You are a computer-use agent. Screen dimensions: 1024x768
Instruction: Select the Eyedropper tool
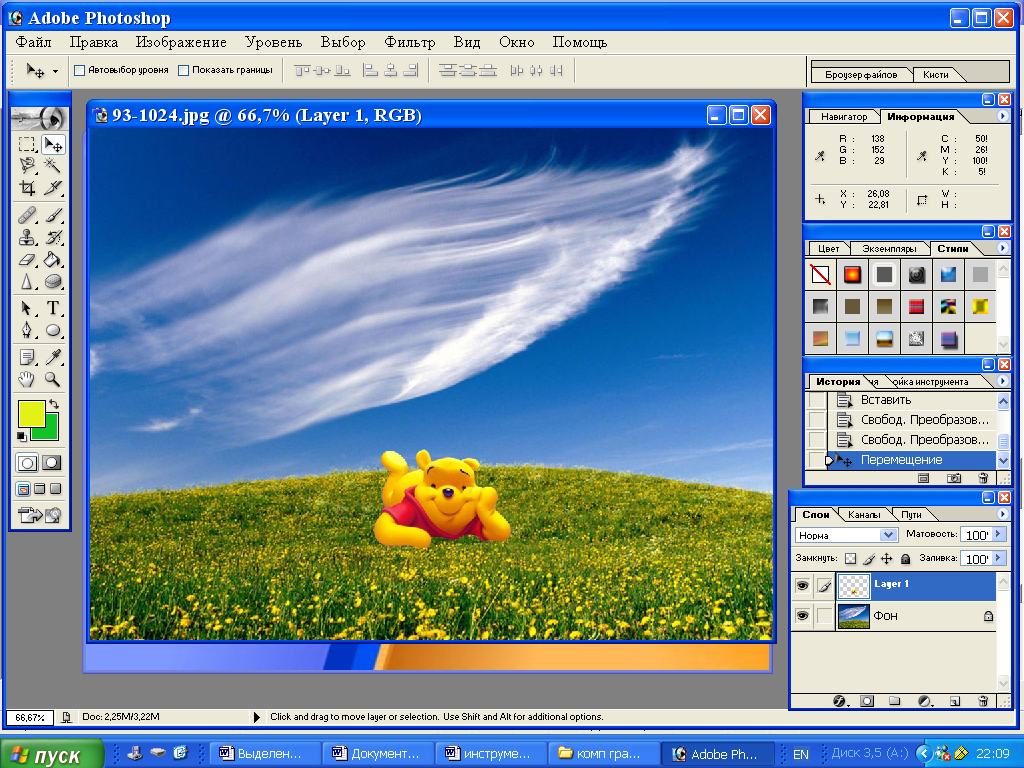53,357
